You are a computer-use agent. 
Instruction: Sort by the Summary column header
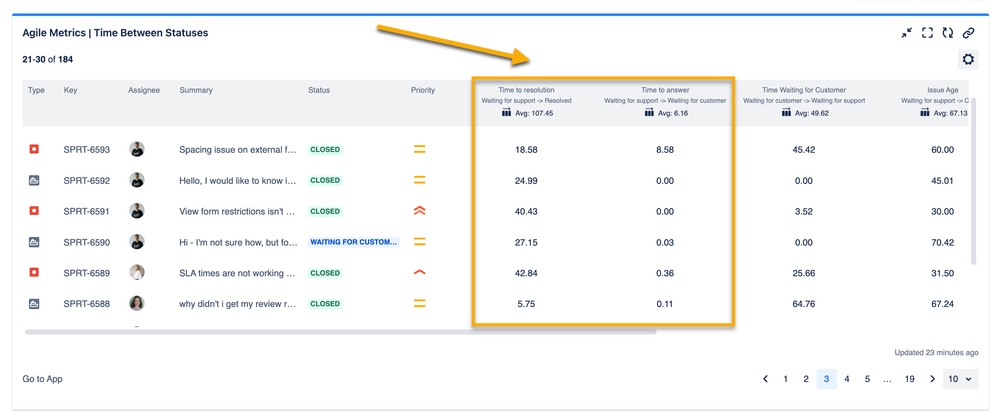pos(196,90)
